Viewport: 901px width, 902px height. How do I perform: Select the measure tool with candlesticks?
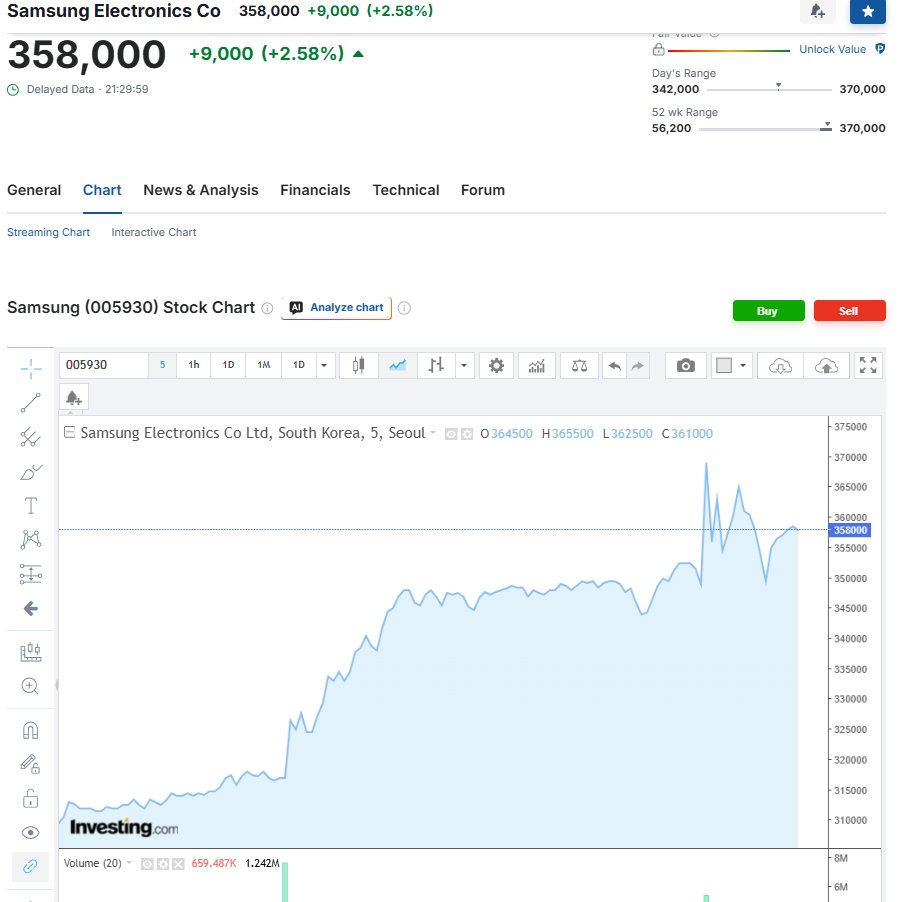30,652
